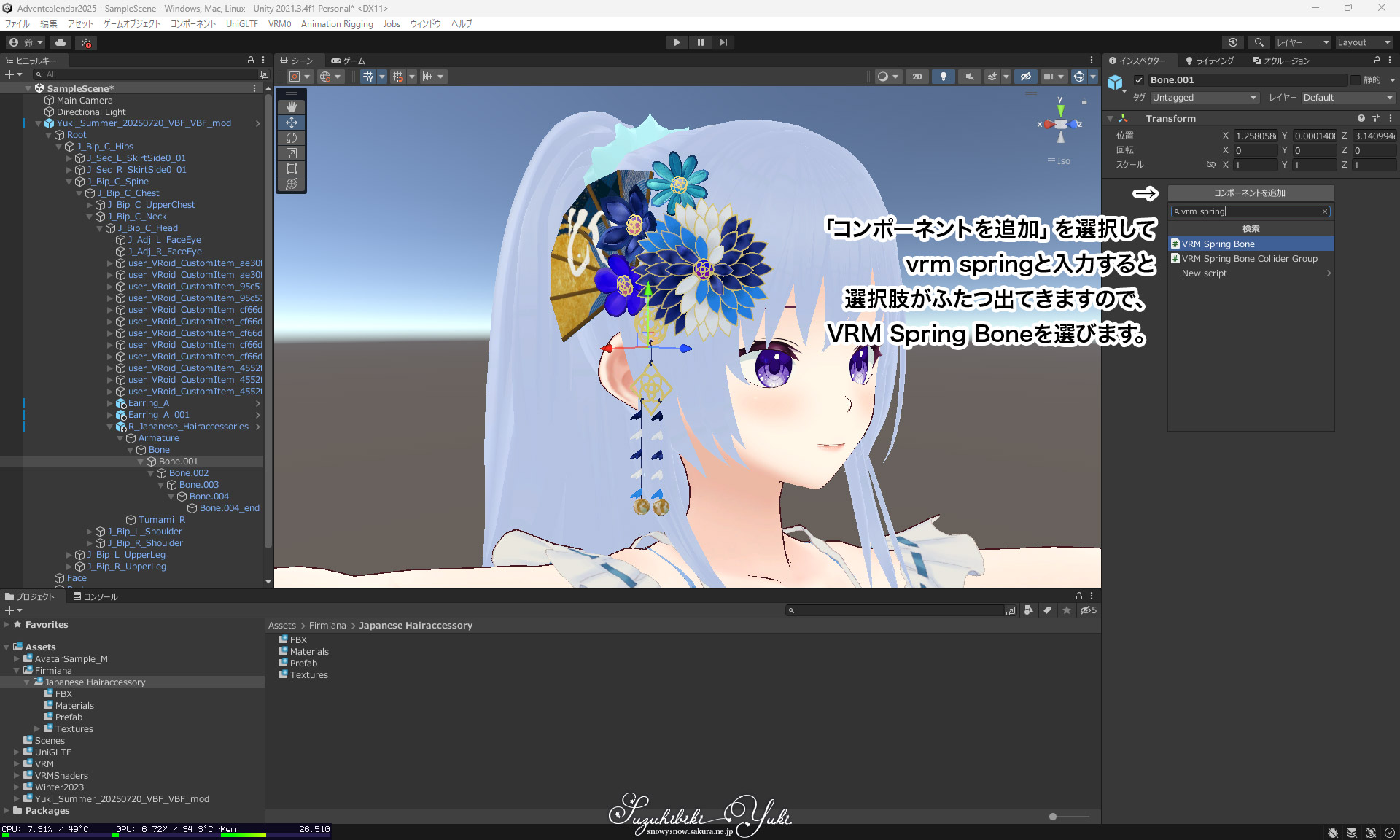Select the Rotate tool in scene view
The height and width of the screenshot is (840, 1400).
(x=292, y=138)
